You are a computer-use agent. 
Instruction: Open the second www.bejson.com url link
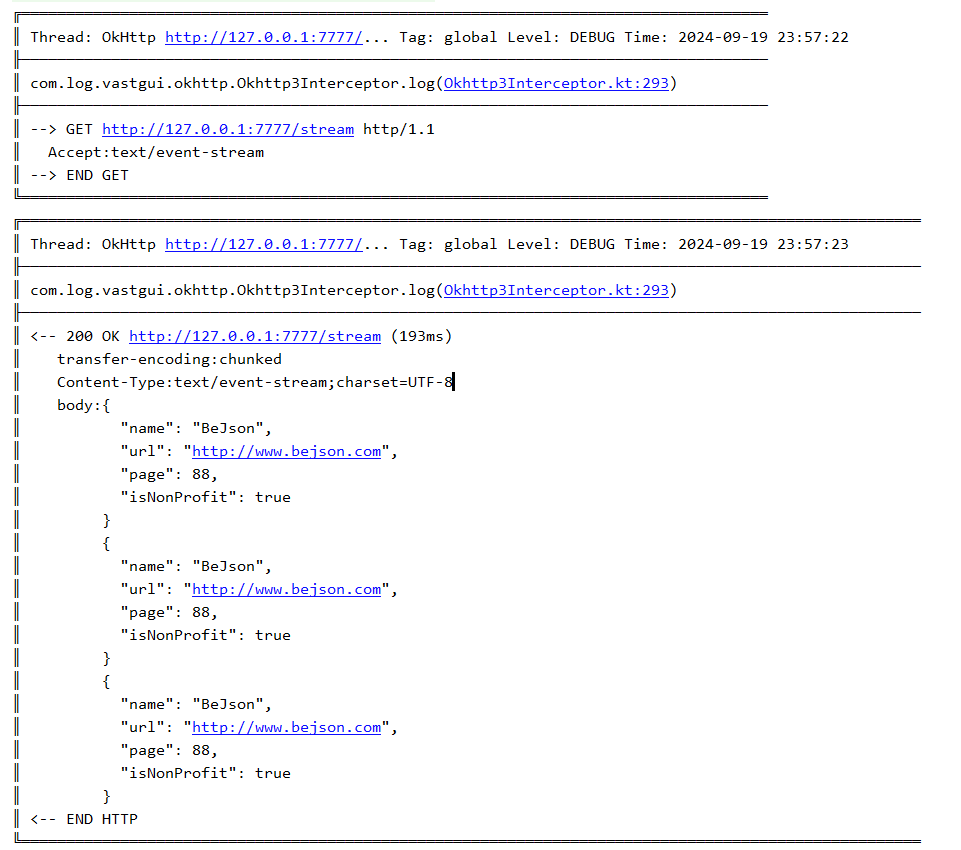click(286, 590)
